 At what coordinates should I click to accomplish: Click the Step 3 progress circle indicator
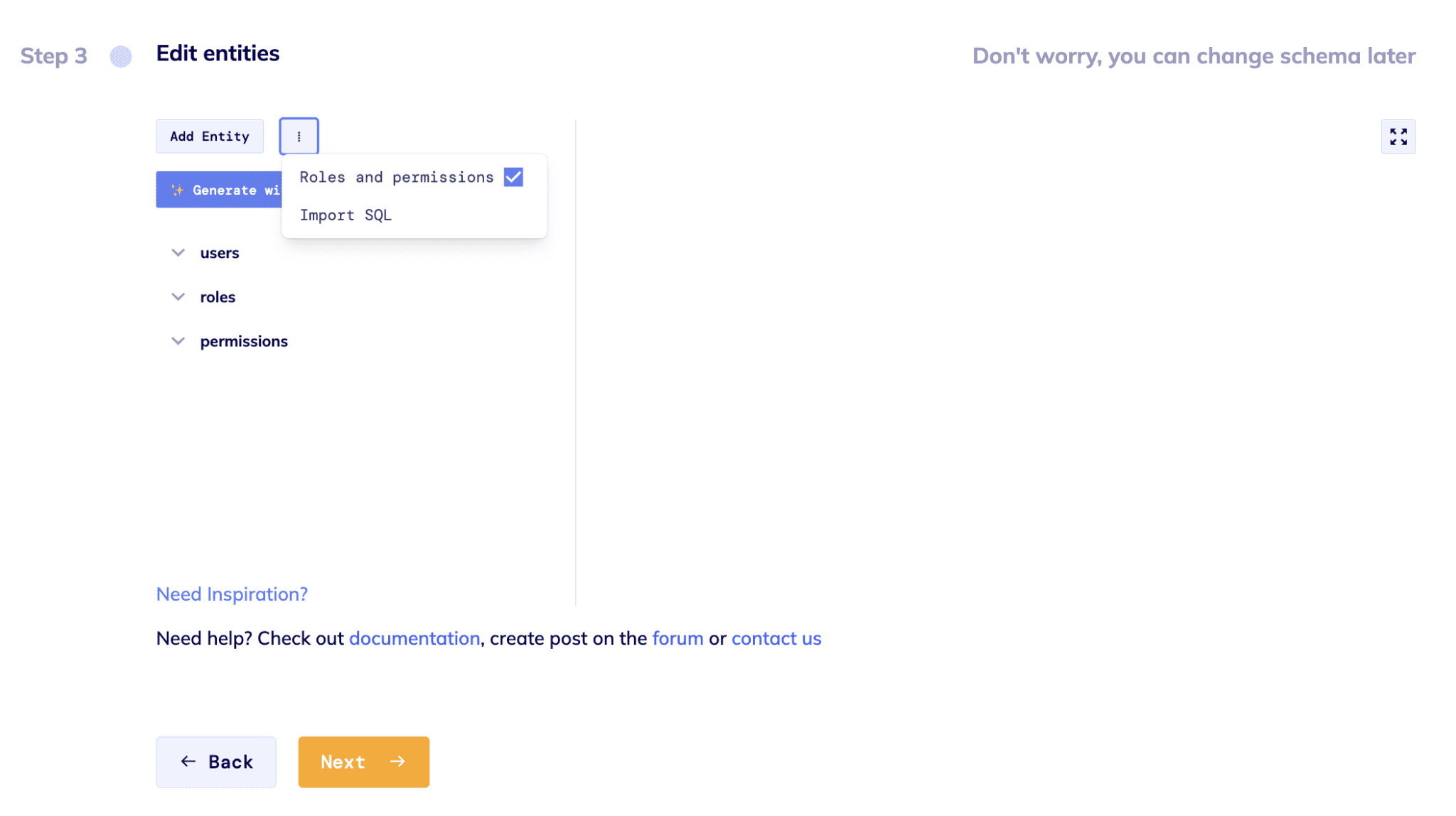pos(121,56)
